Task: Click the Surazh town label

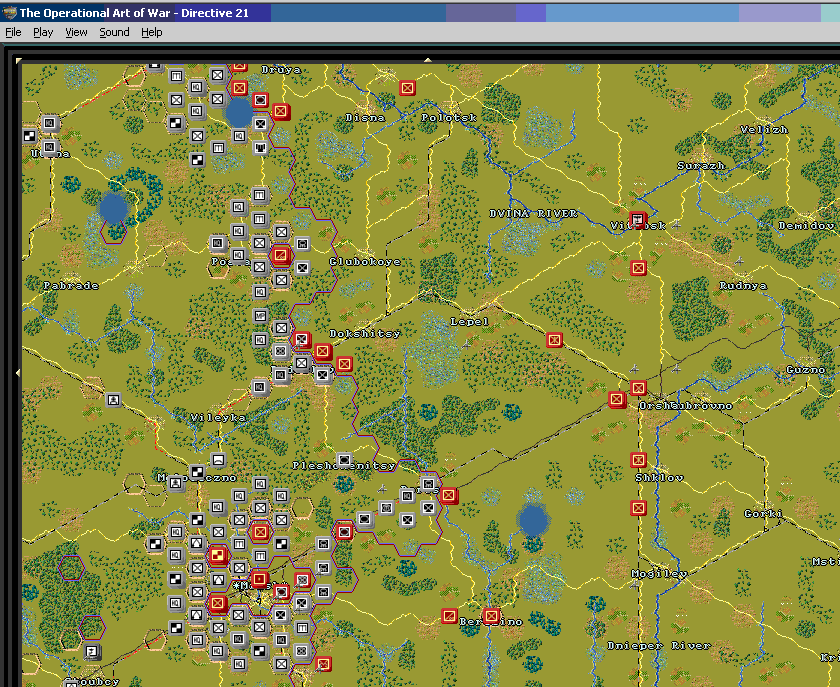Action: point(701,166)
